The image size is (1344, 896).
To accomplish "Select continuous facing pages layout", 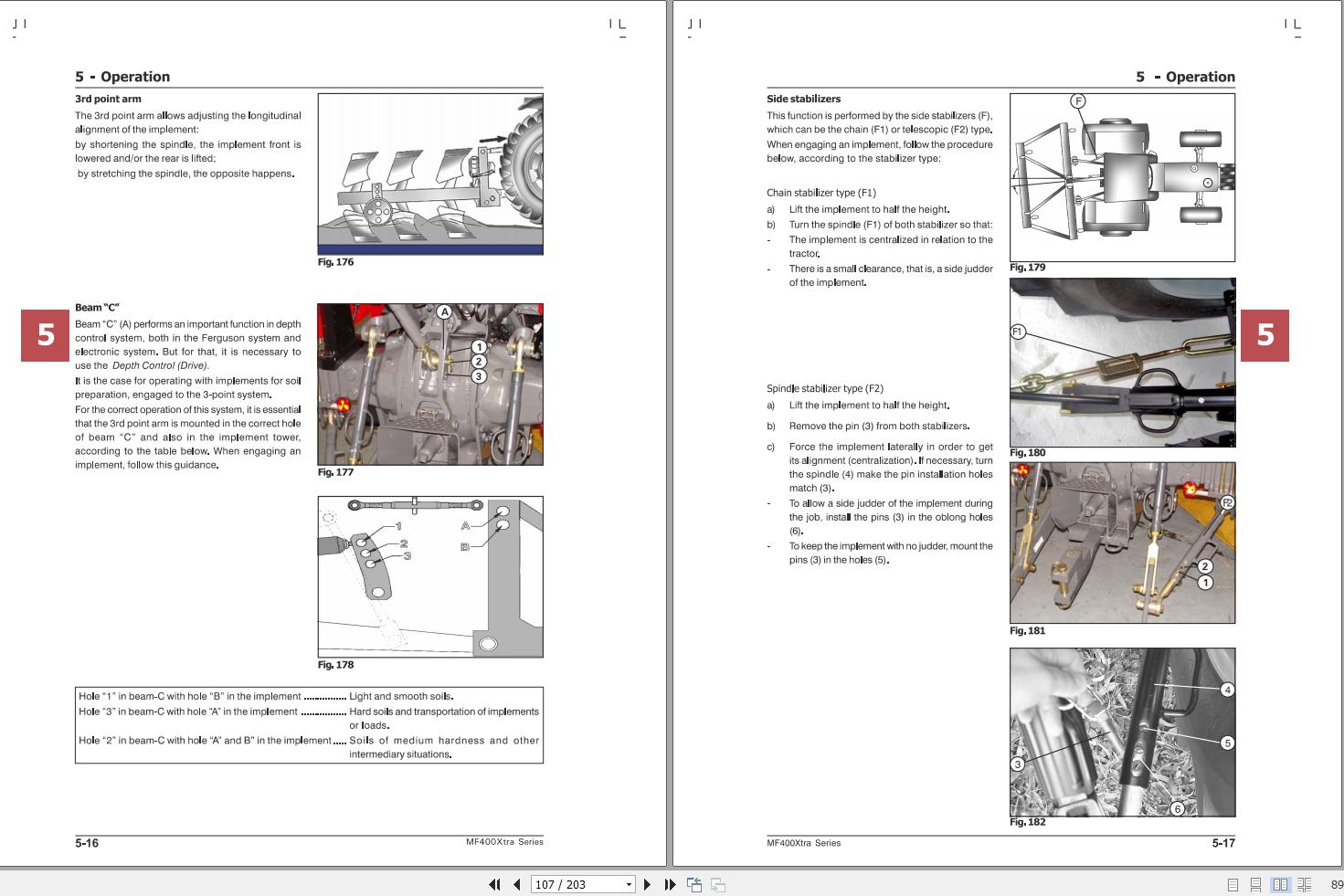I will tap(1304, 884).
